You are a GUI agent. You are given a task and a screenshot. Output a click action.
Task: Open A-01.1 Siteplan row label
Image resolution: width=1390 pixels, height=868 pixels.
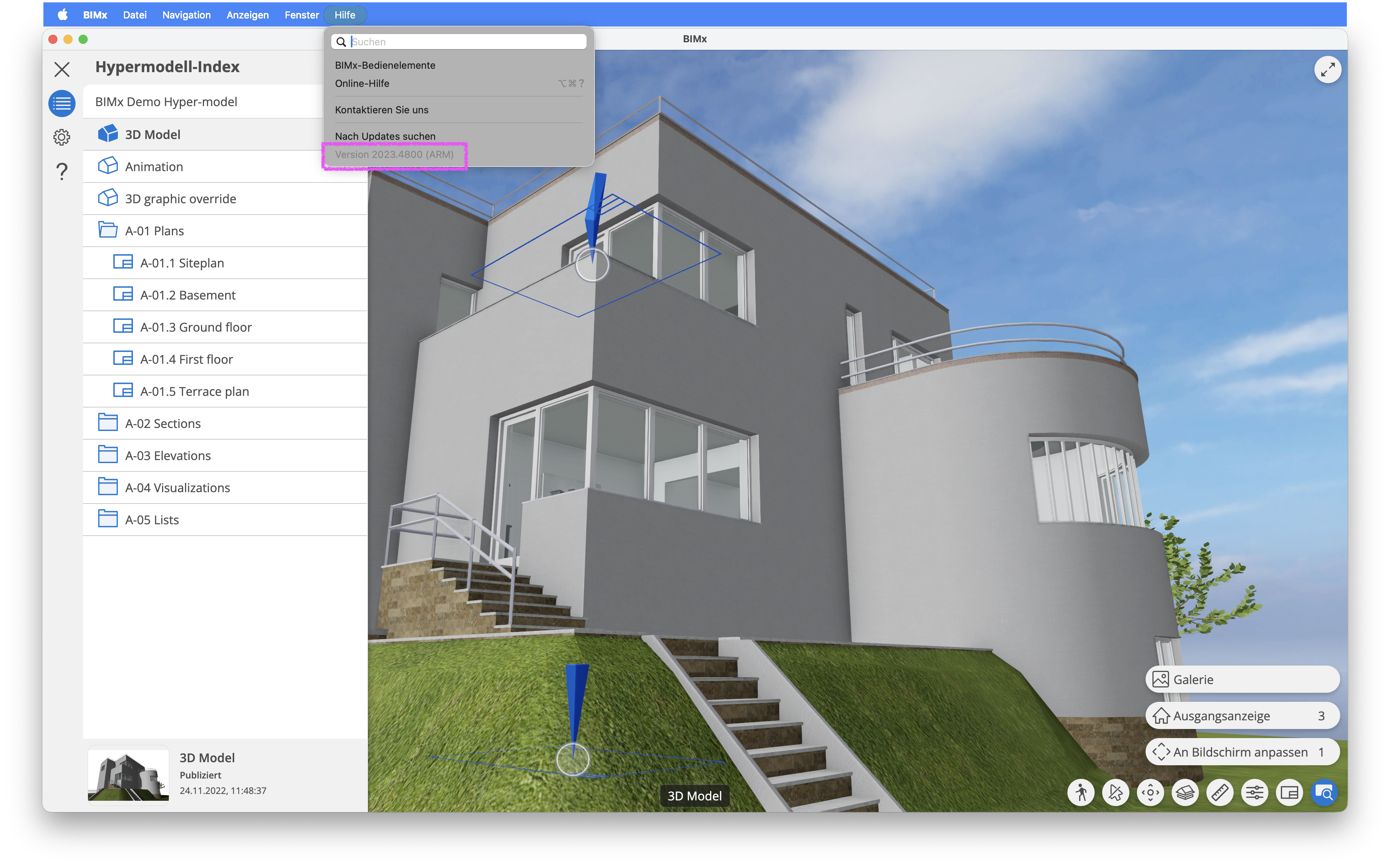coord(182,263)
